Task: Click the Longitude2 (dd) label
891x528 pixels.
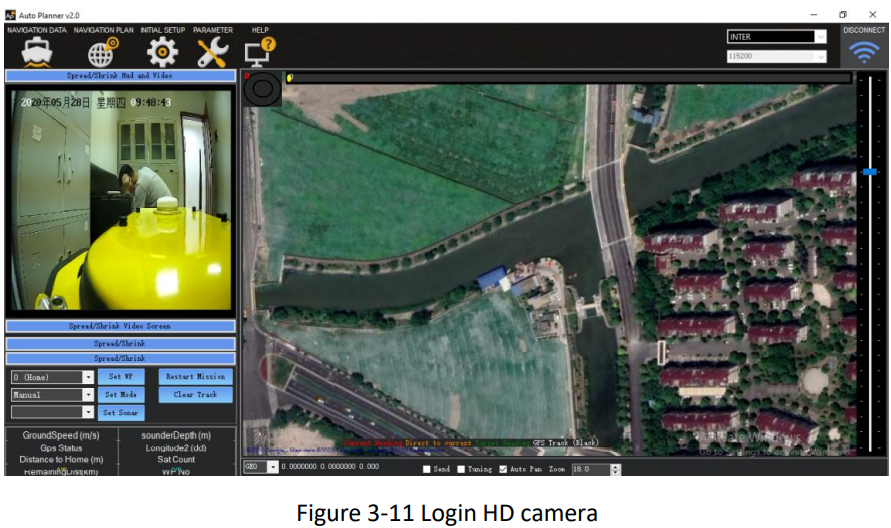Action: (x=176, y=448)
